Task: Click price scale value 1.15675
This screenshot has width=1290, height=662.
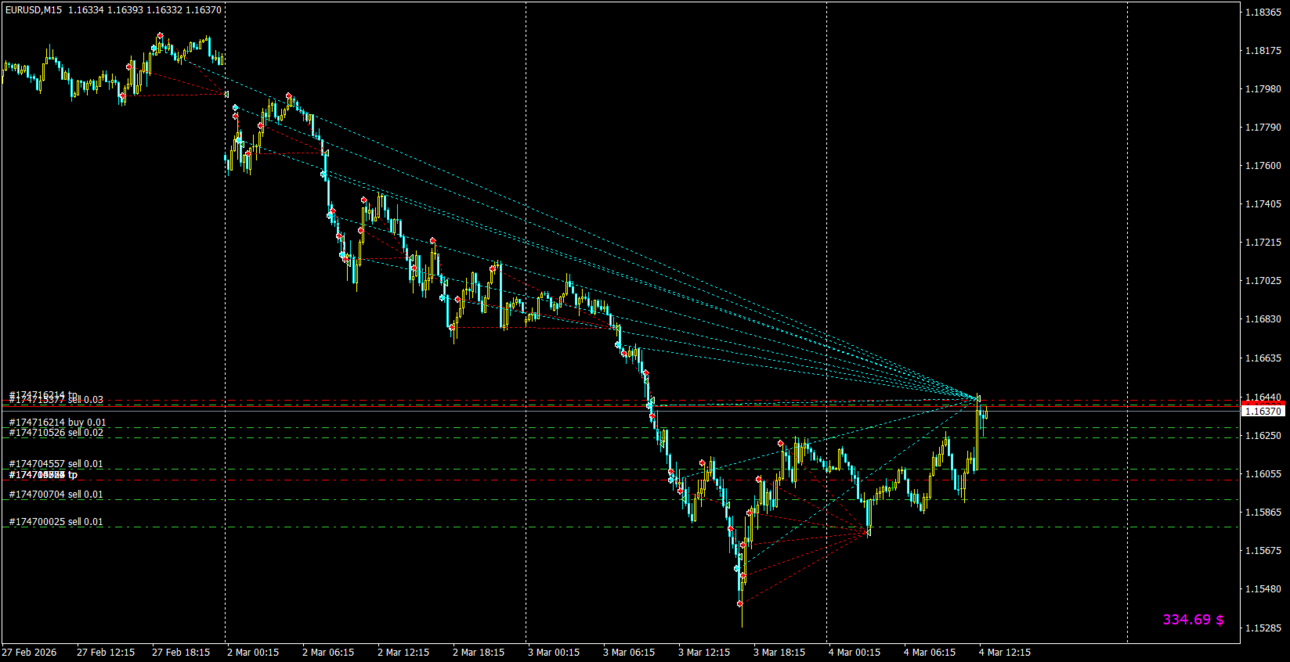Action: click(x=1265, y=550)
